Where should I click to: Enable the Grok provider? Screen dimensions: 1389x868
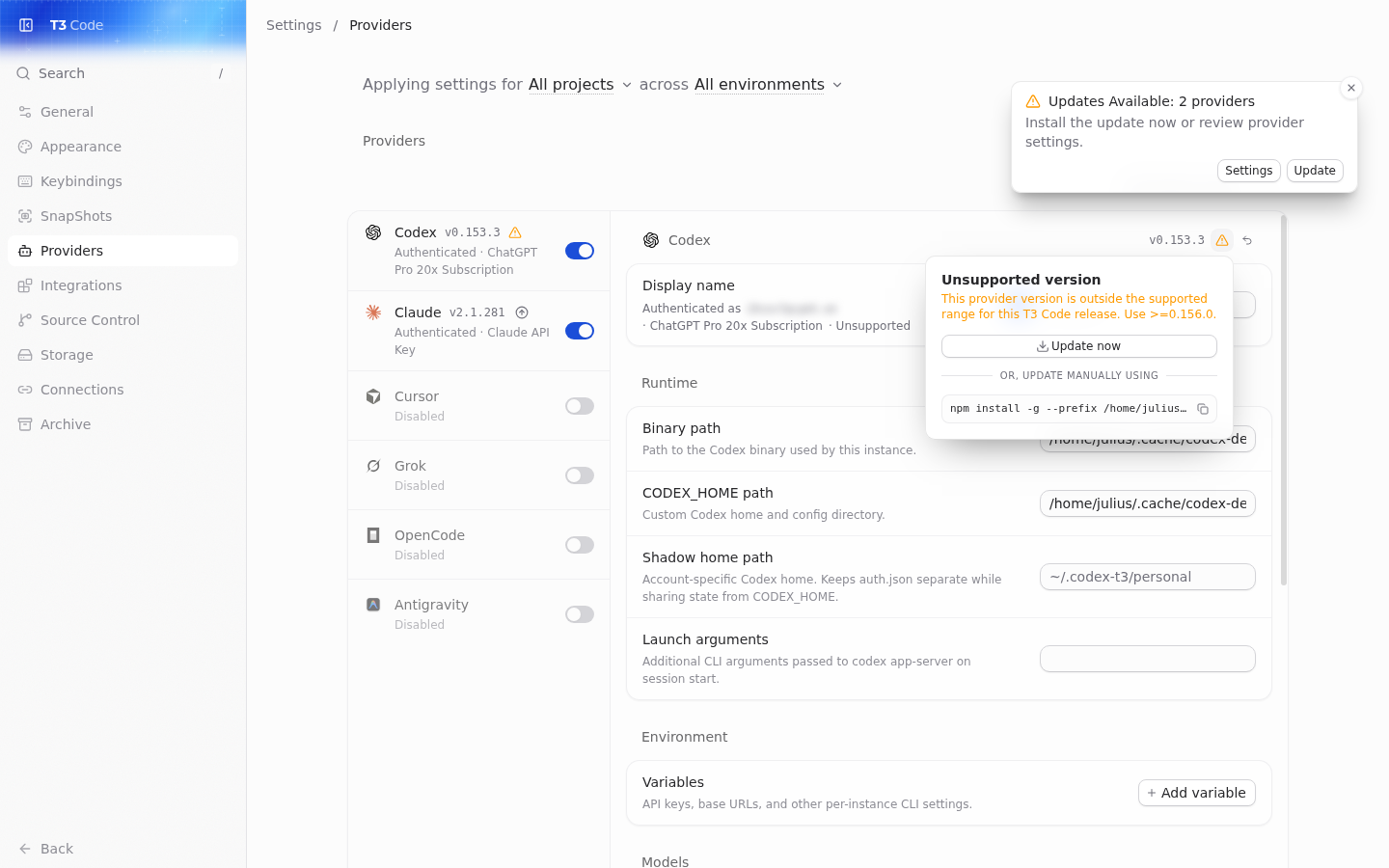click(580, 475)
